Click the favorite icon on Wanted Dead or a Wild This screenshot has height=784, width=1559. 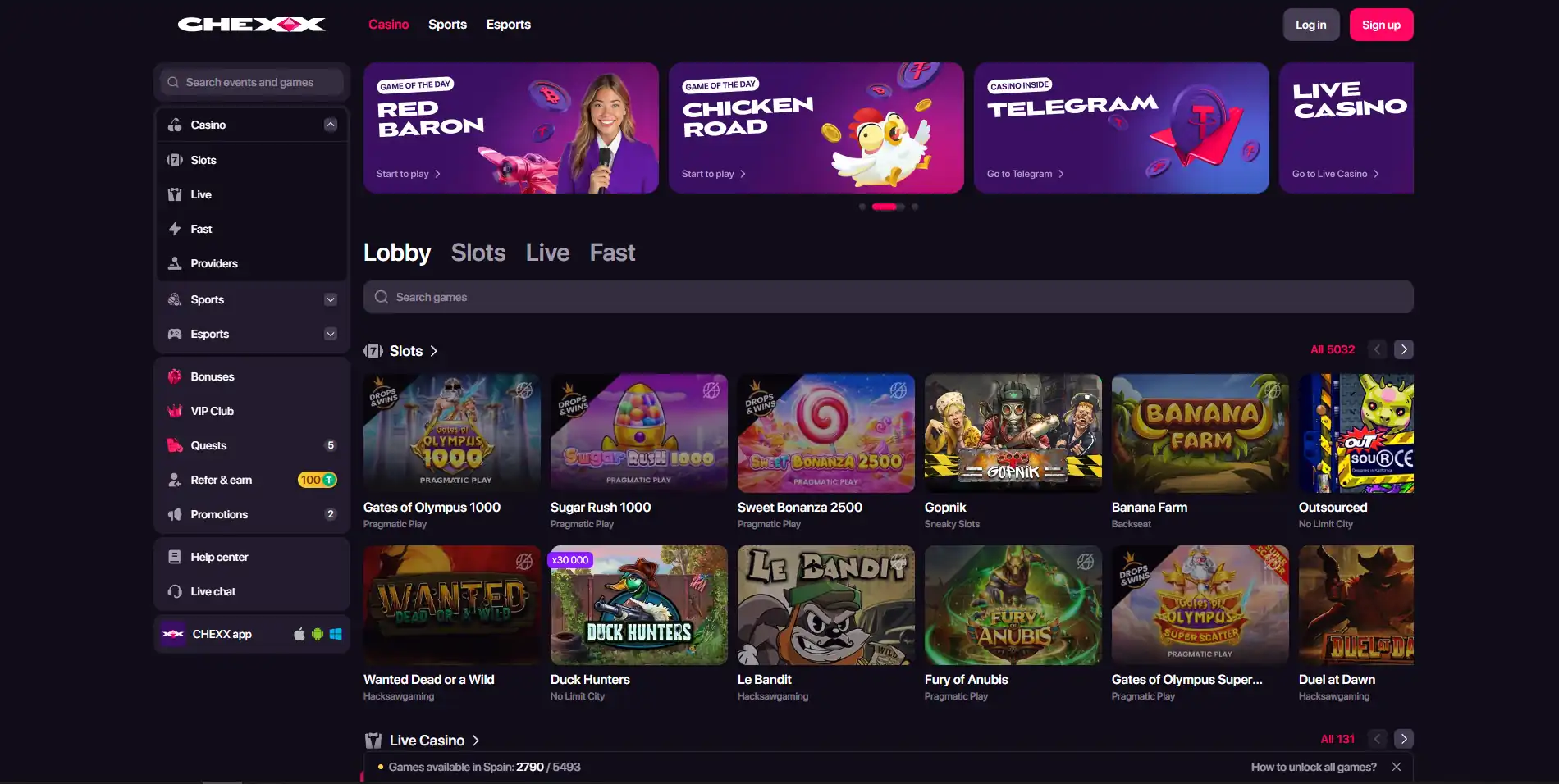[x=523, y=562]
